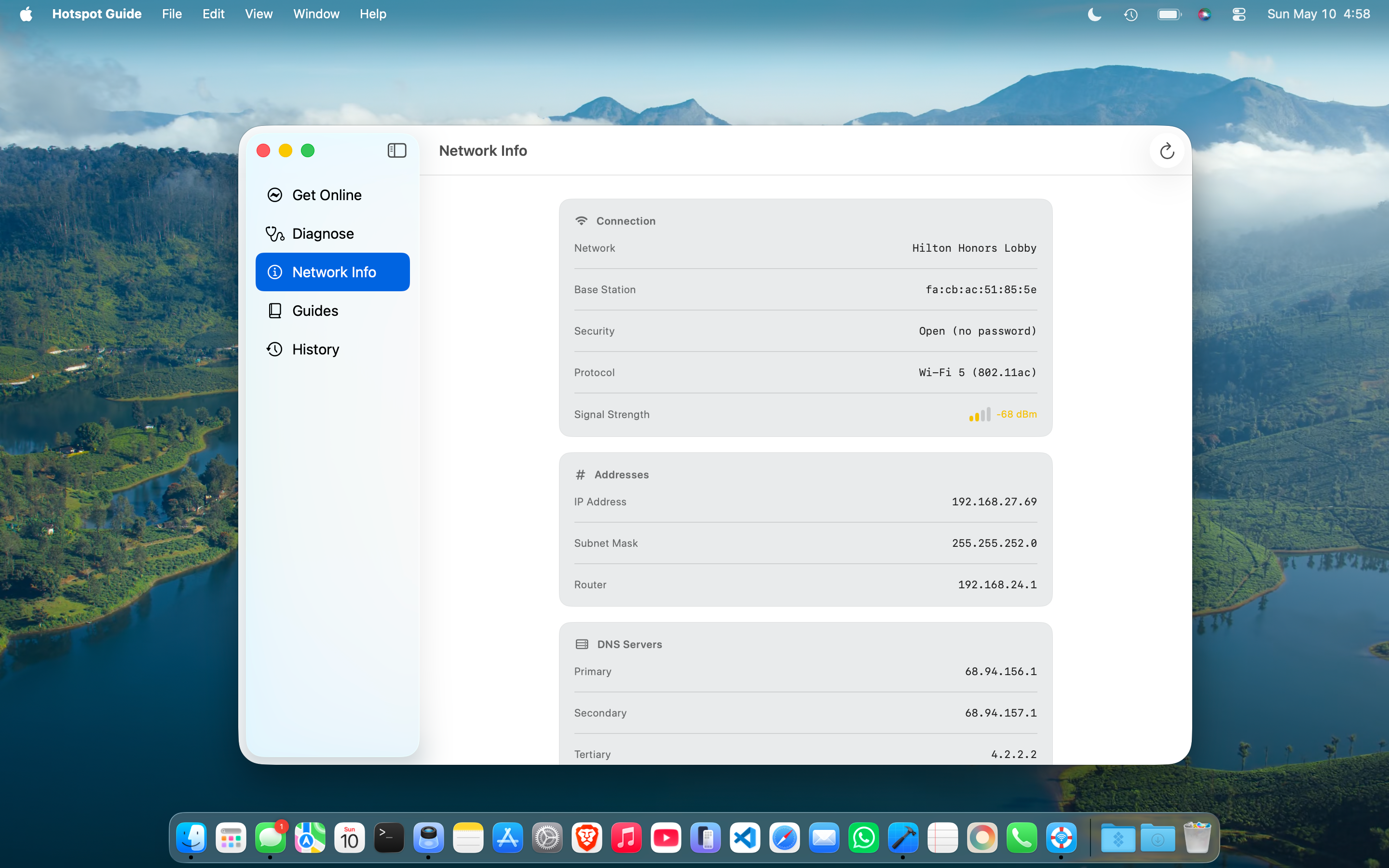The image size is (1389, 868).
Task: Open Launchpad from the Dock
Action: coord(231,838)
